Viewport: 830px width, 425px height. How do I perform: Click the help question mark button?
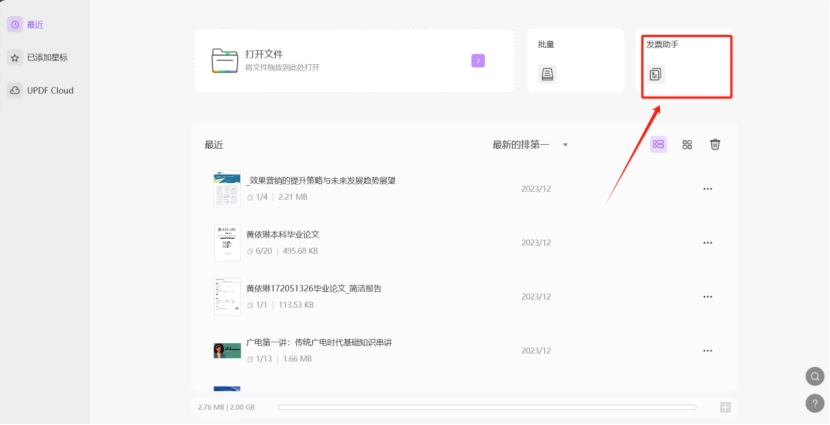pos(815,403)
